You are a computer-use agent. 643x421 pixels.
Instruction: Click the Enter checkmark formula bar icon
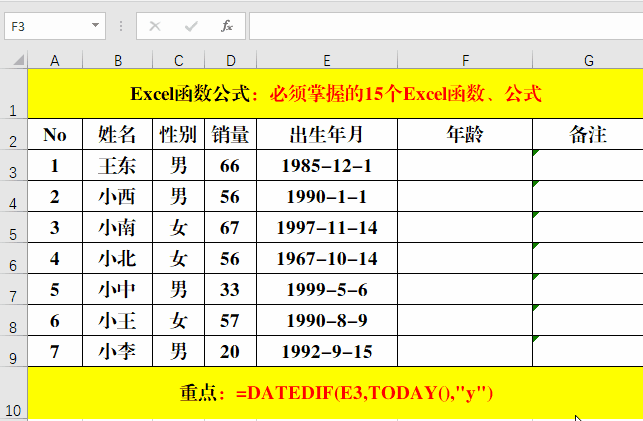pyautogui.click(x=191, y=27)
